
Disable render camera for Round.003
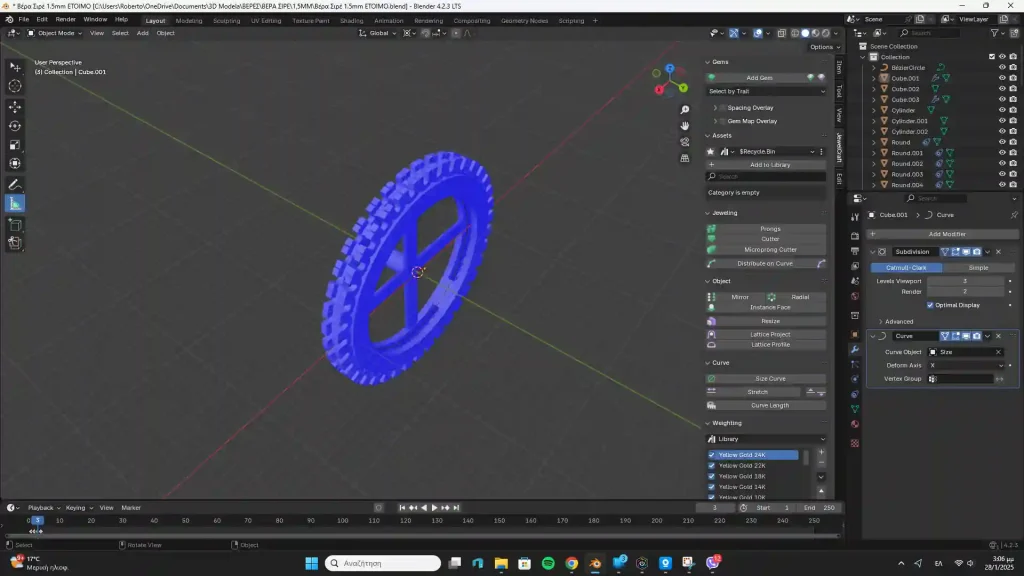[1013, 174]
